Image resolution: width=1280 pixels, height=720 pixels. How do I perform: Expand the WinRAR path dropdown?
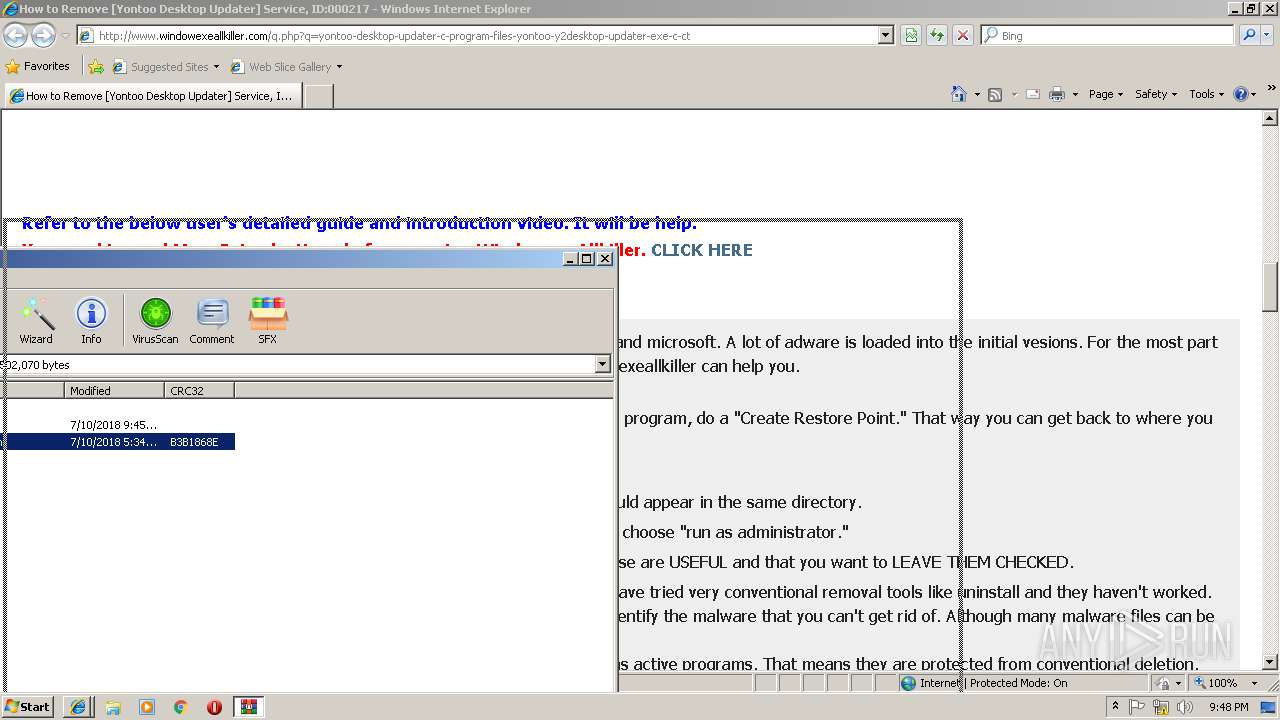602,365
